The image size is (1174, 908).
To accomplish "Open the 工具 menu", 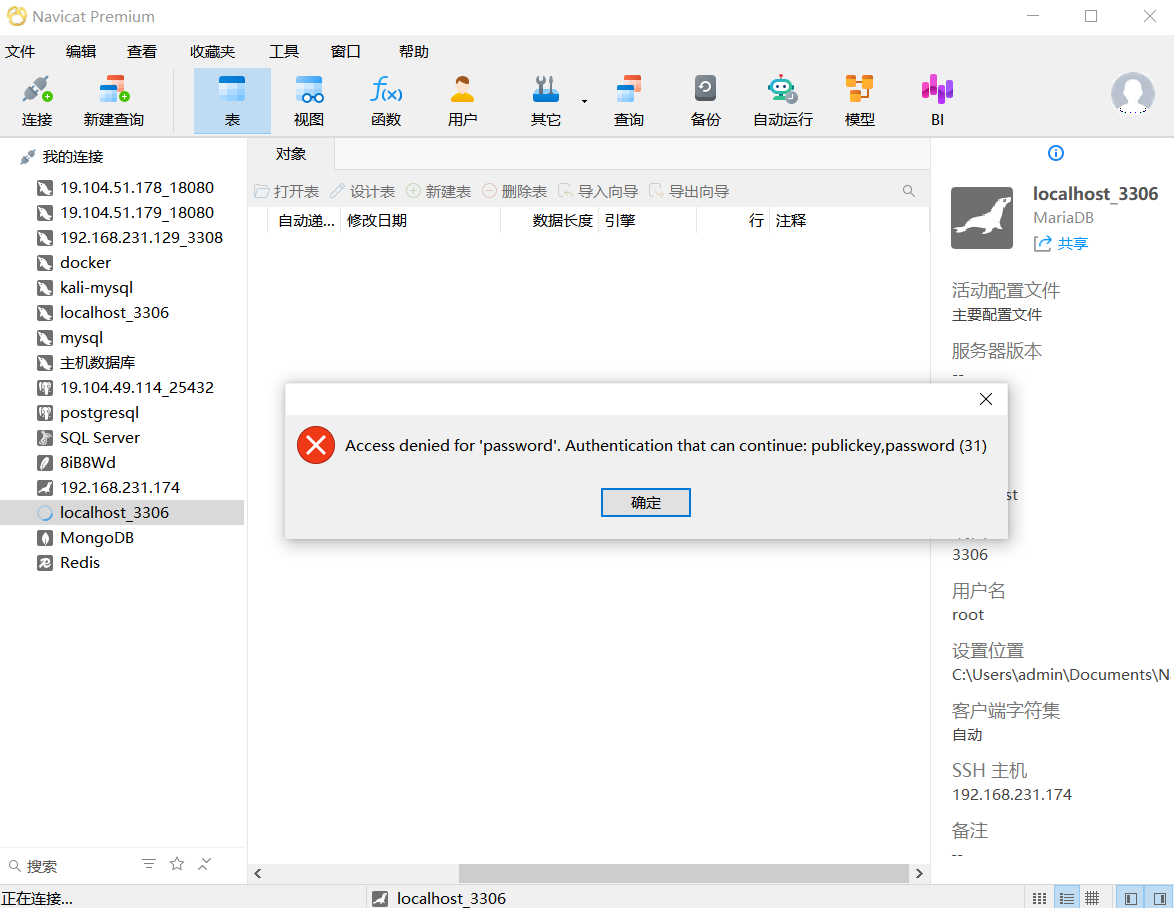I will [283, 51].
